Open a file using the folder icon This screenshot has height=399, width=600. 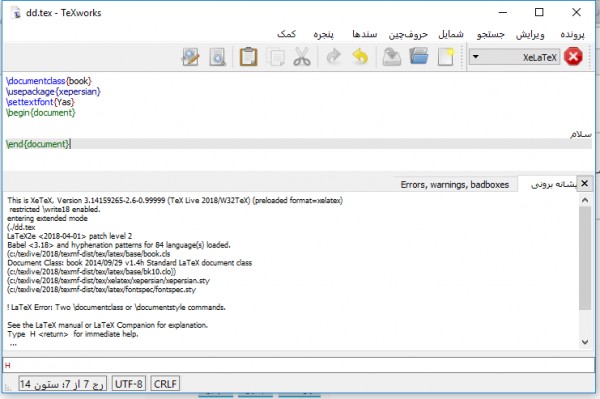[x=419, y=57]
